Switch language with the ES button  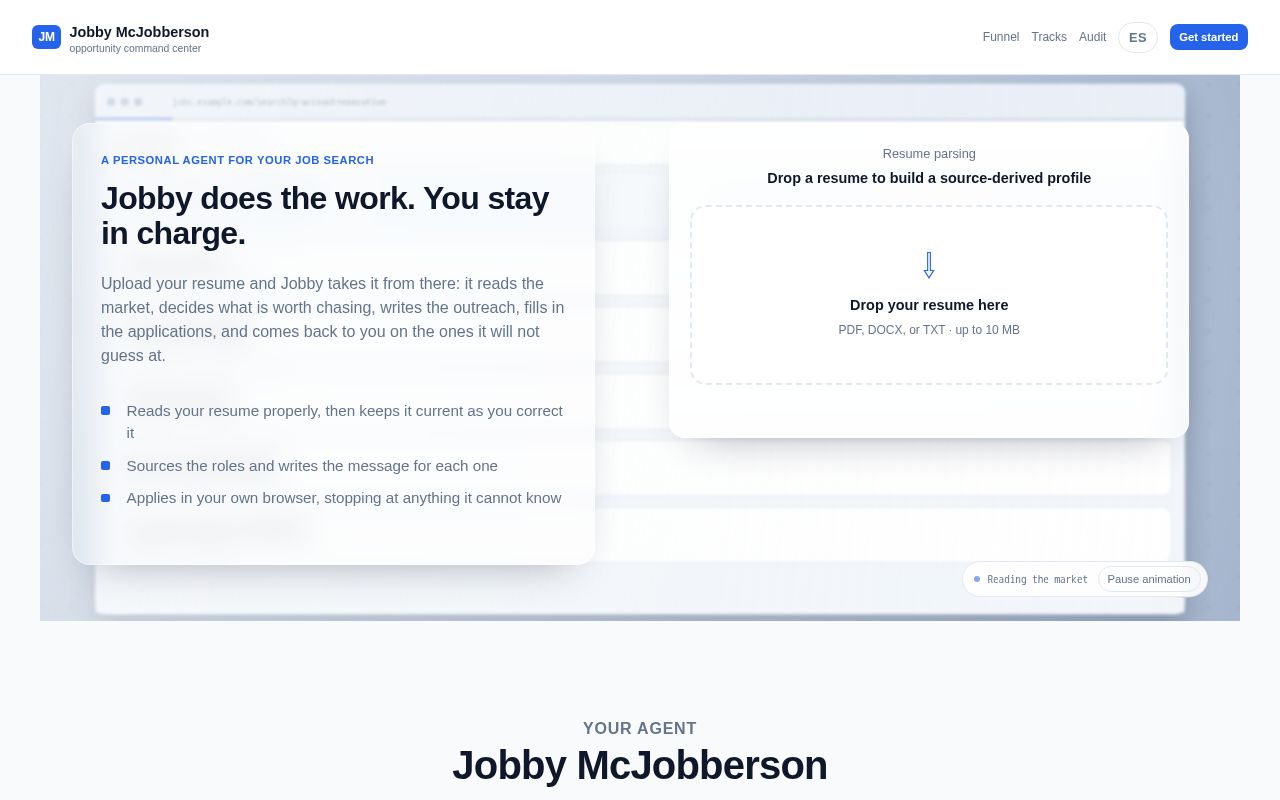coord(1138,37)
